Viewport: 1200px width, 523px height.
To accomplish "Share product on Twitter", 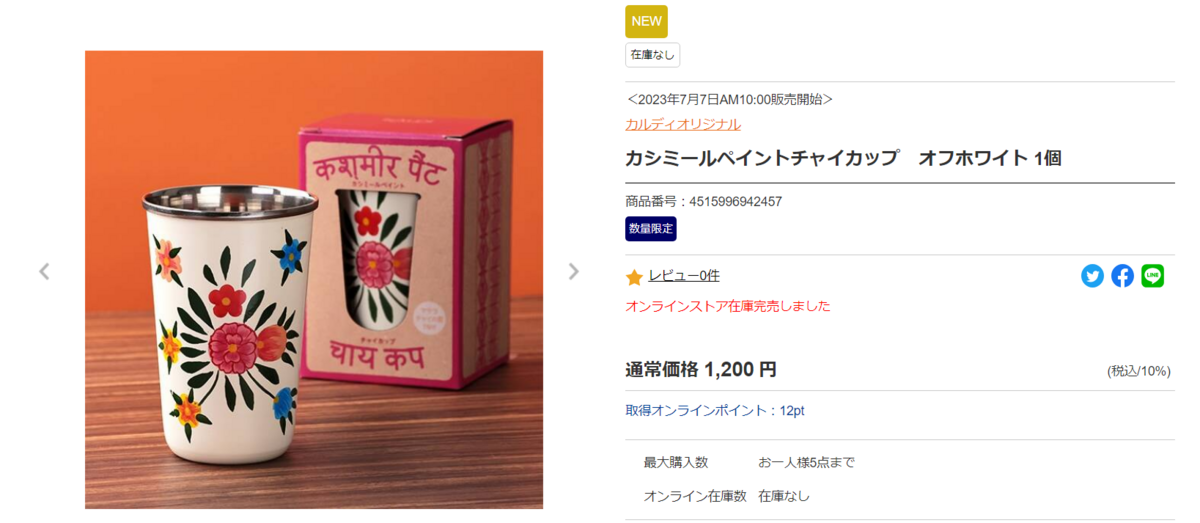I will (1092, 276).
